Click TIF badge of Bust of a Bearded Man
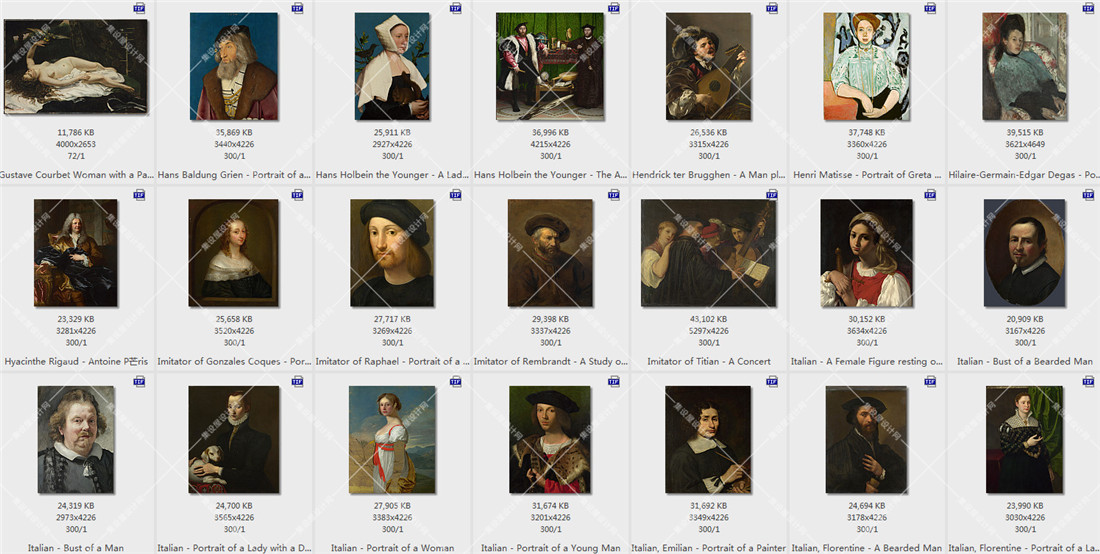 [1088, 195]
